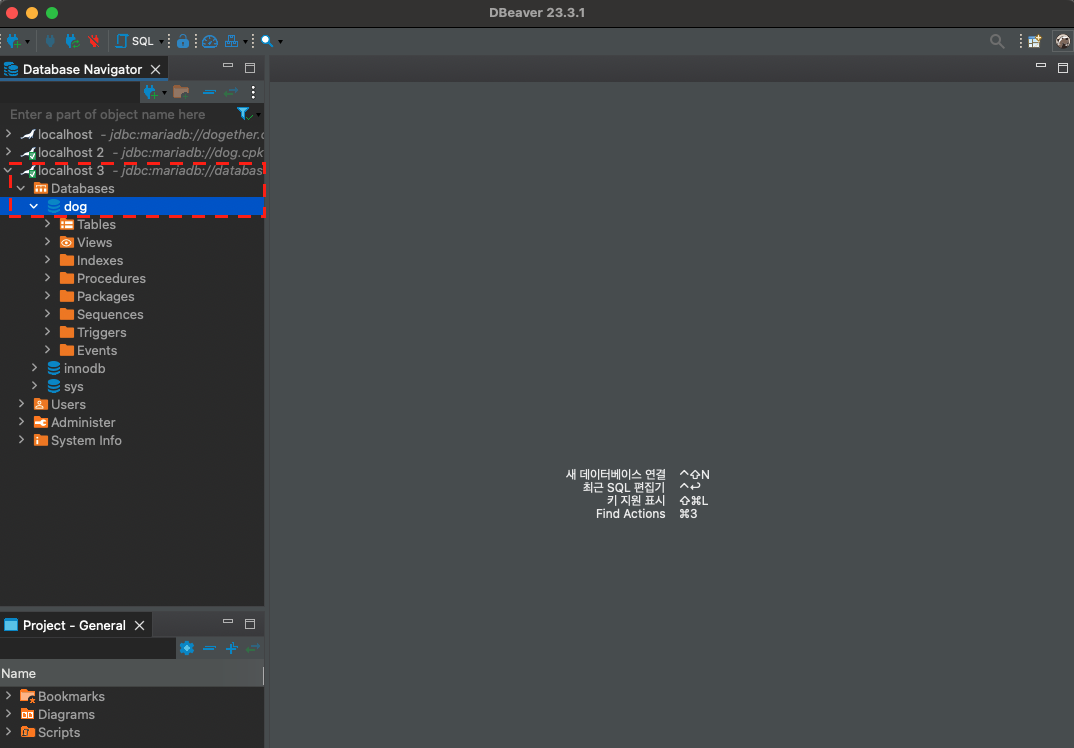
Task: Expand the Views node chevron
Action: 47,241
